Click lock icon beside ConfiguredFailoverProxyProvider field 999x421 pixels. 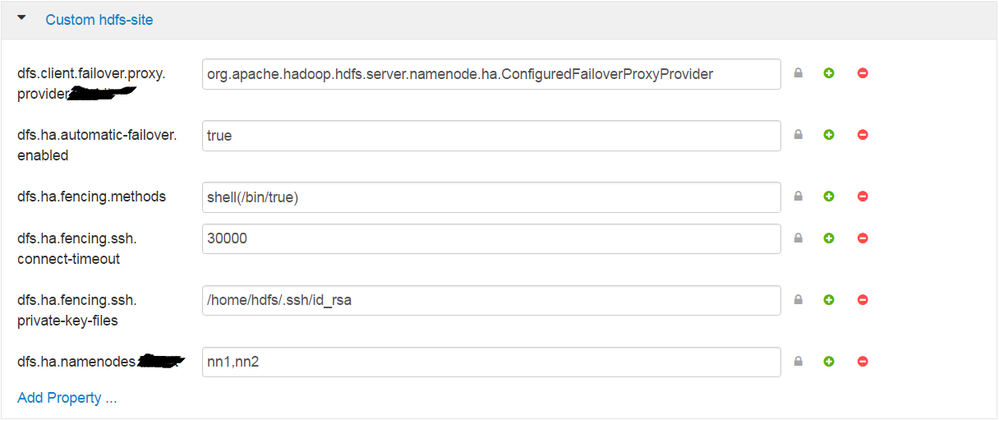pos(798,73)
